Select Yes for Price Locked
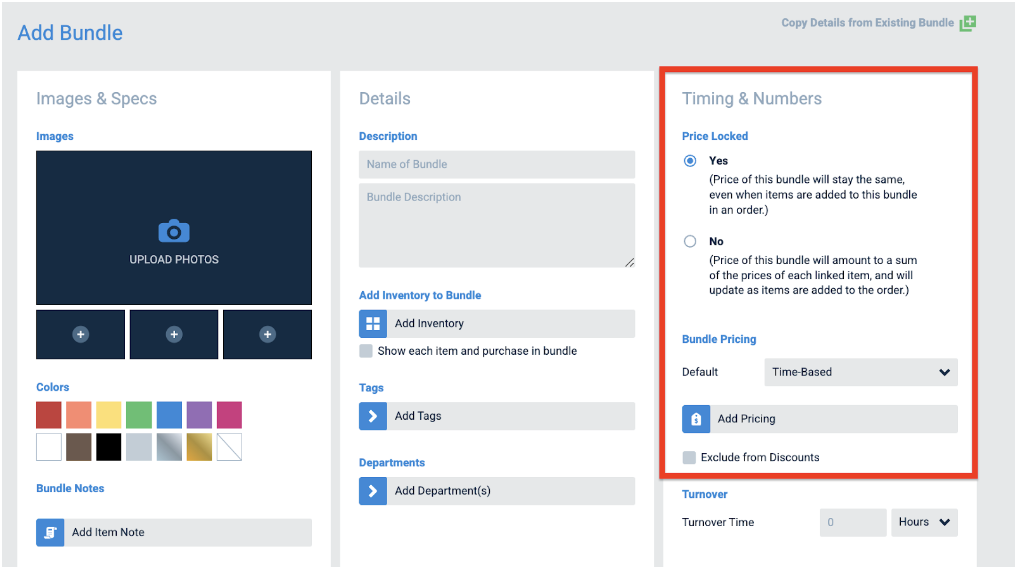Image resolution: width=1018 pixels, height=570 pixels. pos(690,161)
